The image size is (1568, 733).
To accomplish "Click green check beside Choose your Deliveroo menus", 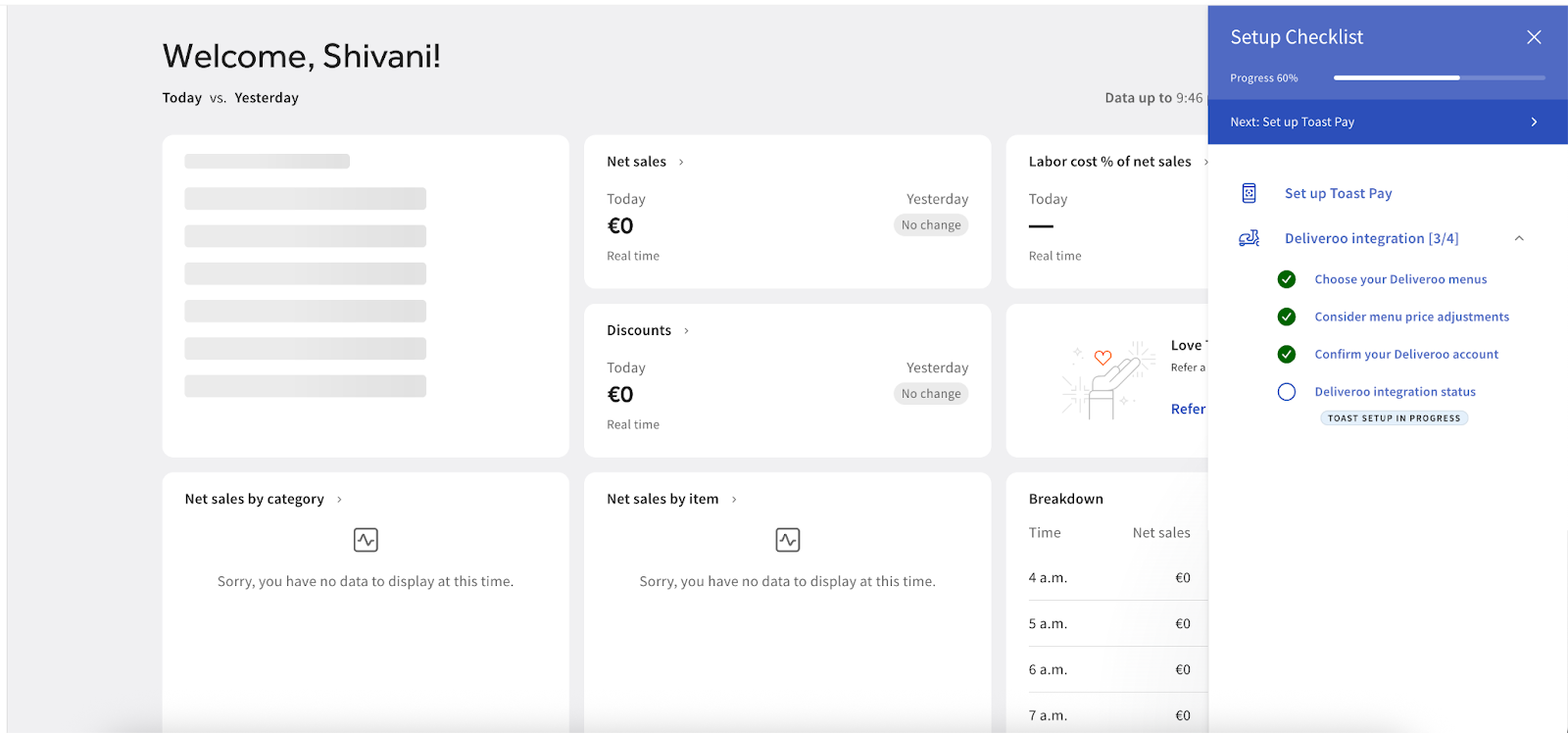I will click(1287, 279).
